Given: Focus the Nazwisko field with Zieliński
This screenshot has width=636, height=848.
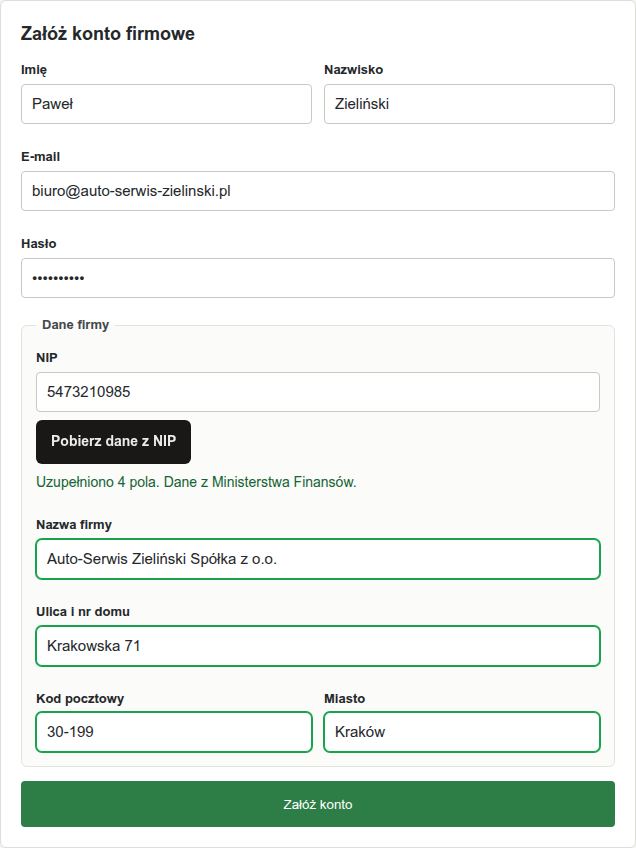Looking at the screenshot, I should pos(469,104).
